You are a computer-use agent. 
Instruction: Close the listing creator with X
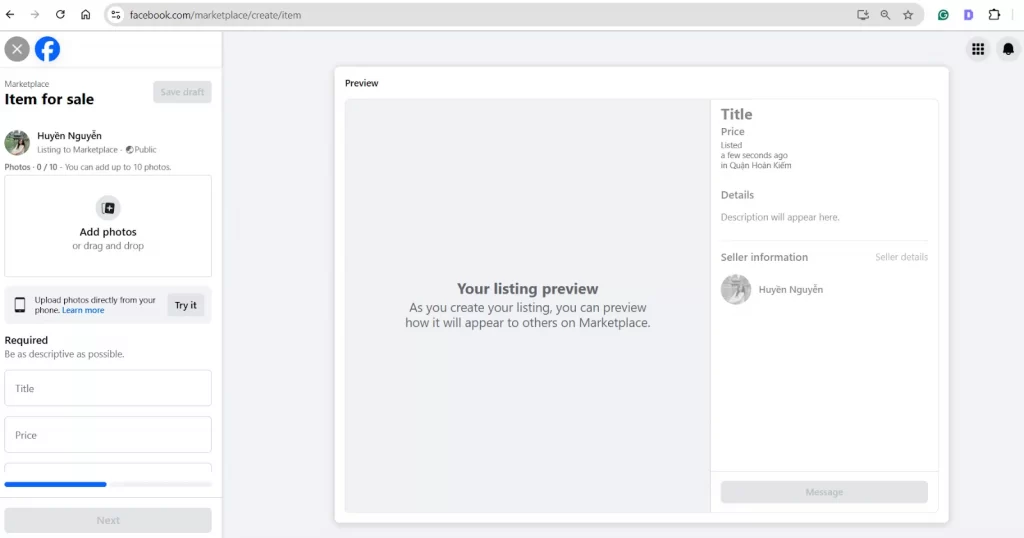tap(17, 49)
